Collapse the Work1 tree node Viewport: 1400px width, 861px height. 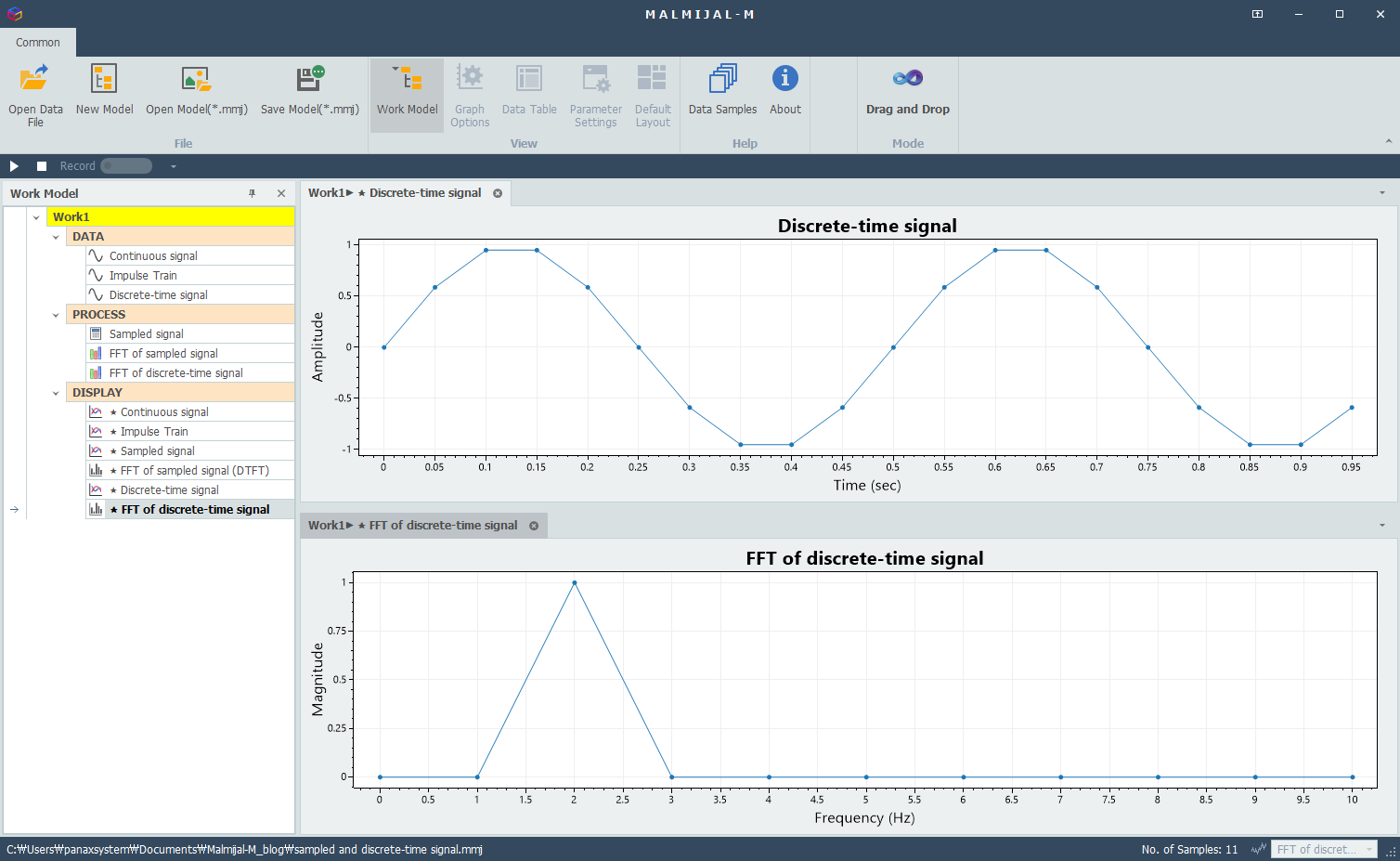[x=36, y=217]
